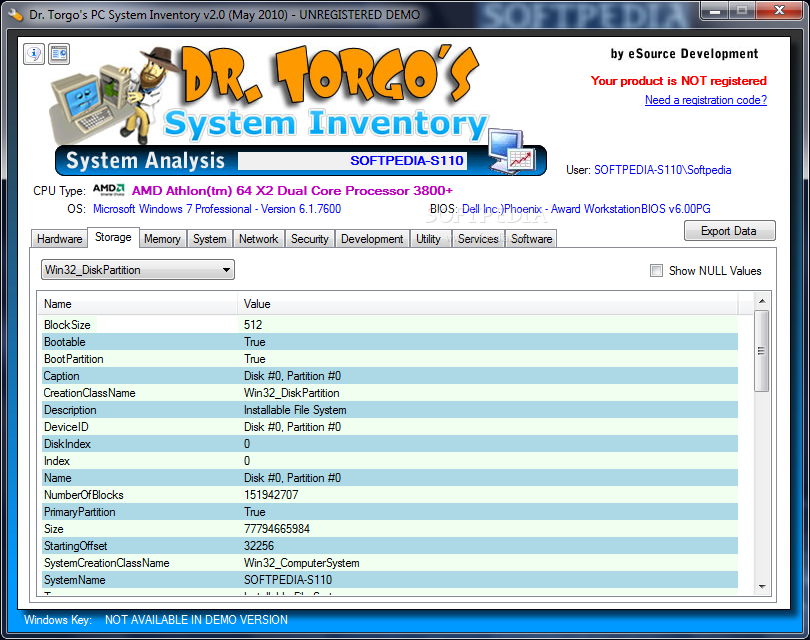Click the scrollbar up arrow in the list
810x640 pixels.
762,301
